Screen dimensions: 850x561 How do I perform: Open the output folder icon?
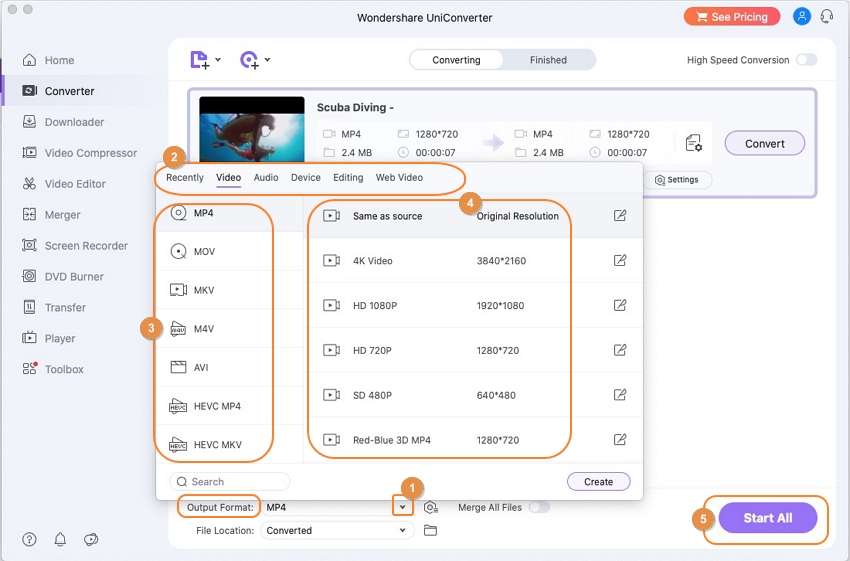430,530
